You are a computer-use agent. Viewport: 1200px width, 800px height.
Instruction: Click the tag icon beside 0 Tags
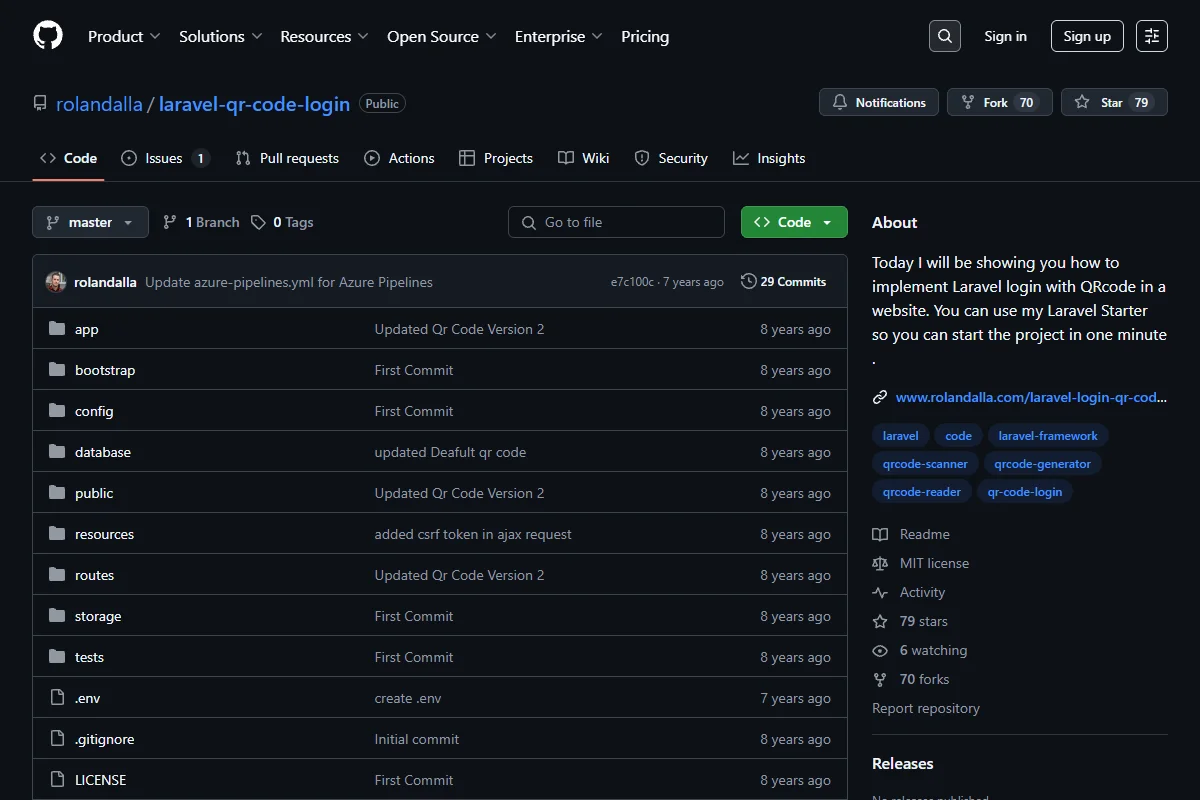[x=258, y=222]
